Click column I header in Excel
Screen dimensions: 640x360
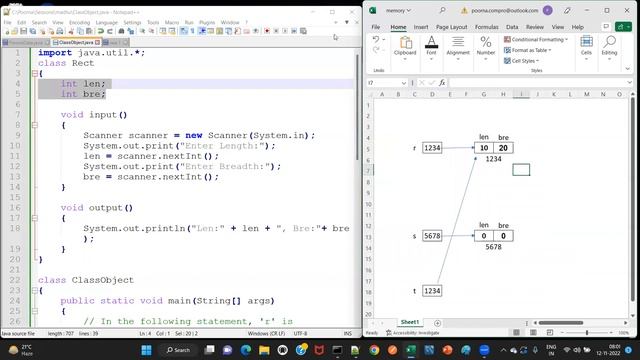pos(521,94)
